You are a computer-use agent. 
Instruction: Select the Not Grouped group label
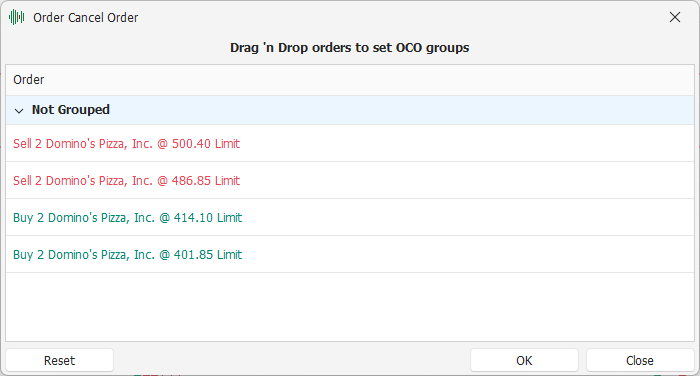click(71, 110)
